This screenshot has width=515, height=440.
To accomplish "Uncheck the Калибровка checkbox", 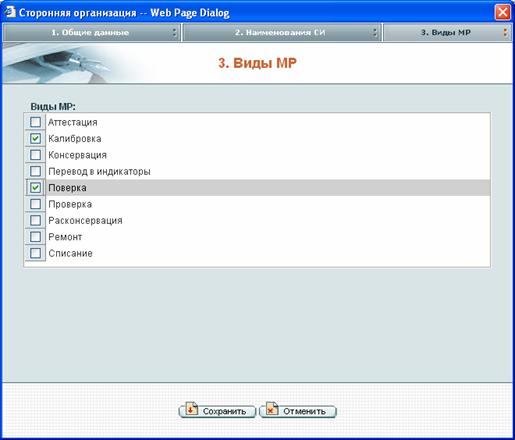I will tap(35, 138).
